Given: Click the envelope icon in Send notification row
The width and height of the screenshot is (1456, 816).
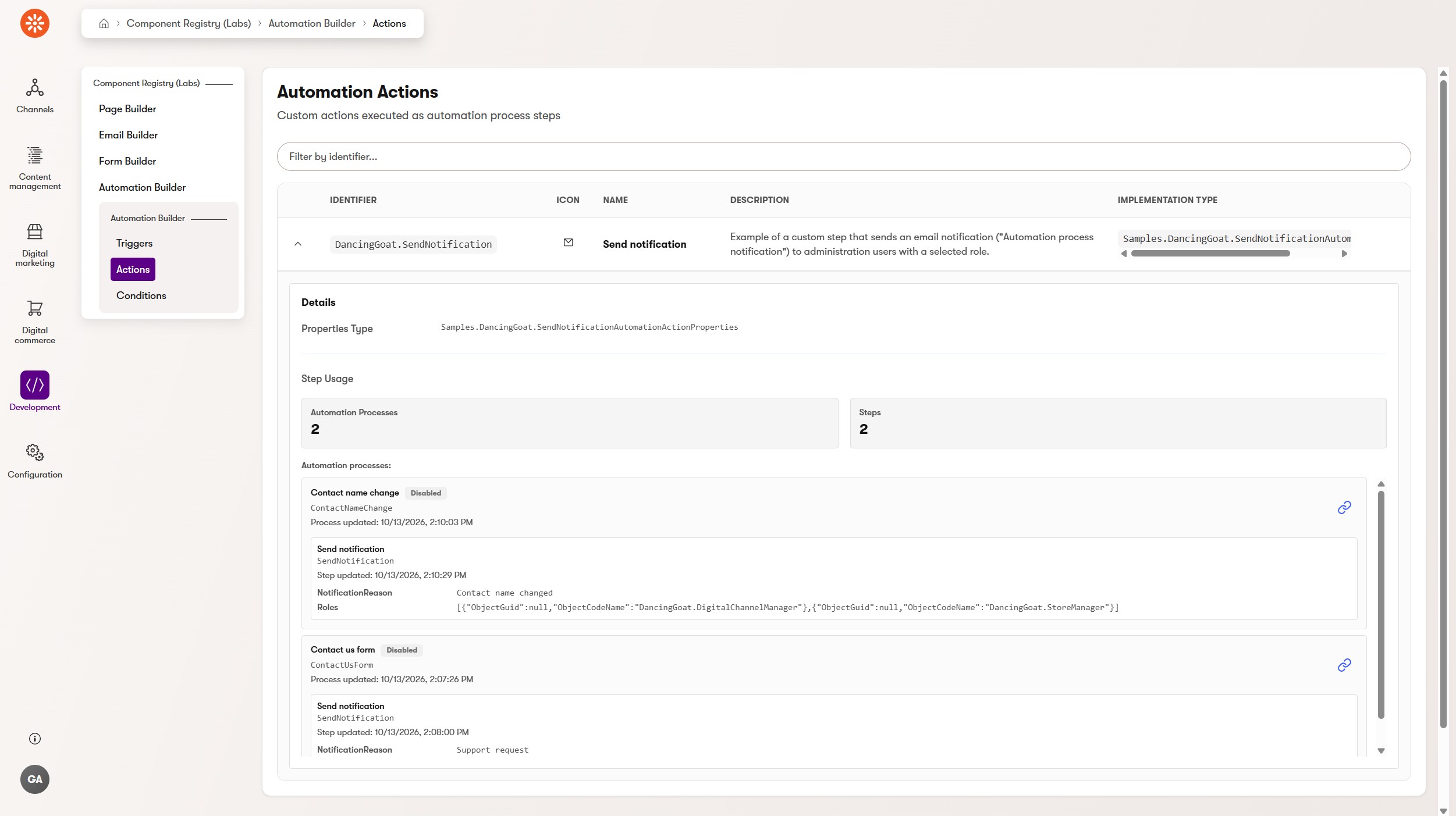Looking at the screenshot, I should click(569, 243).
